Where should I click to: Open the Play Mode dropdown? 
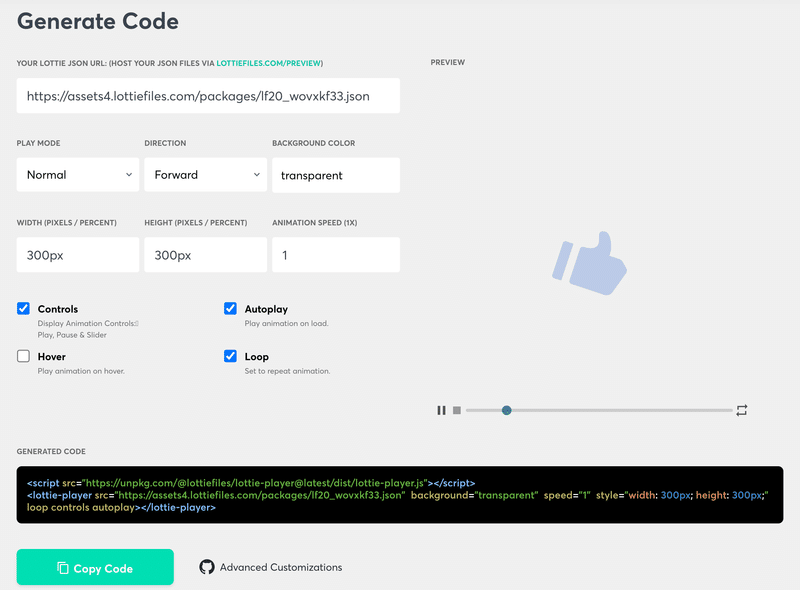(x=78, y=175)
